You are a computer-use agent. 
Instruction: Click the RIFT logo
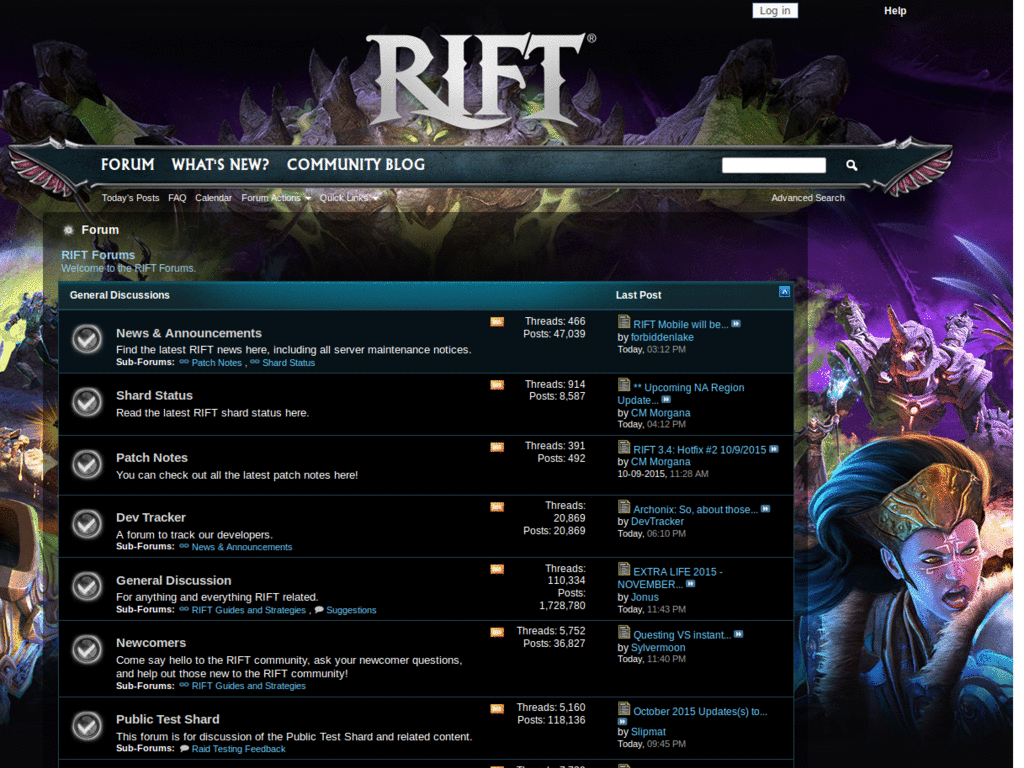pyautogui.click(x=481, y=81)
